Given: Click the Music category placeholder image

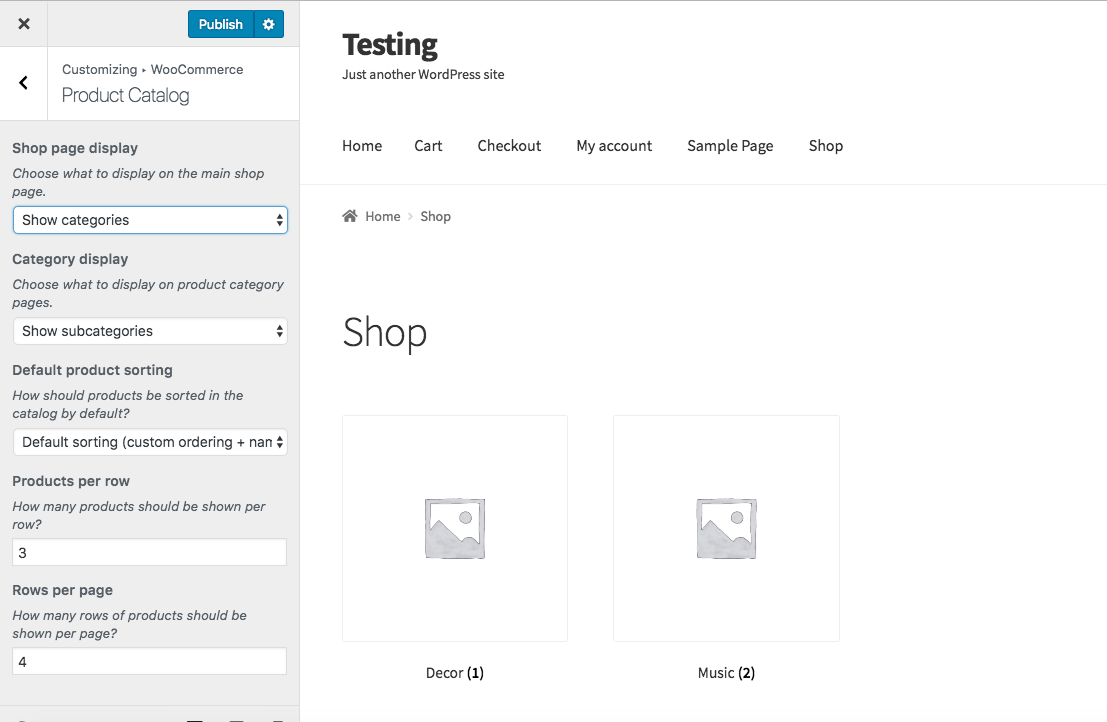Looking at the screenshot, I should pos(726,528).
